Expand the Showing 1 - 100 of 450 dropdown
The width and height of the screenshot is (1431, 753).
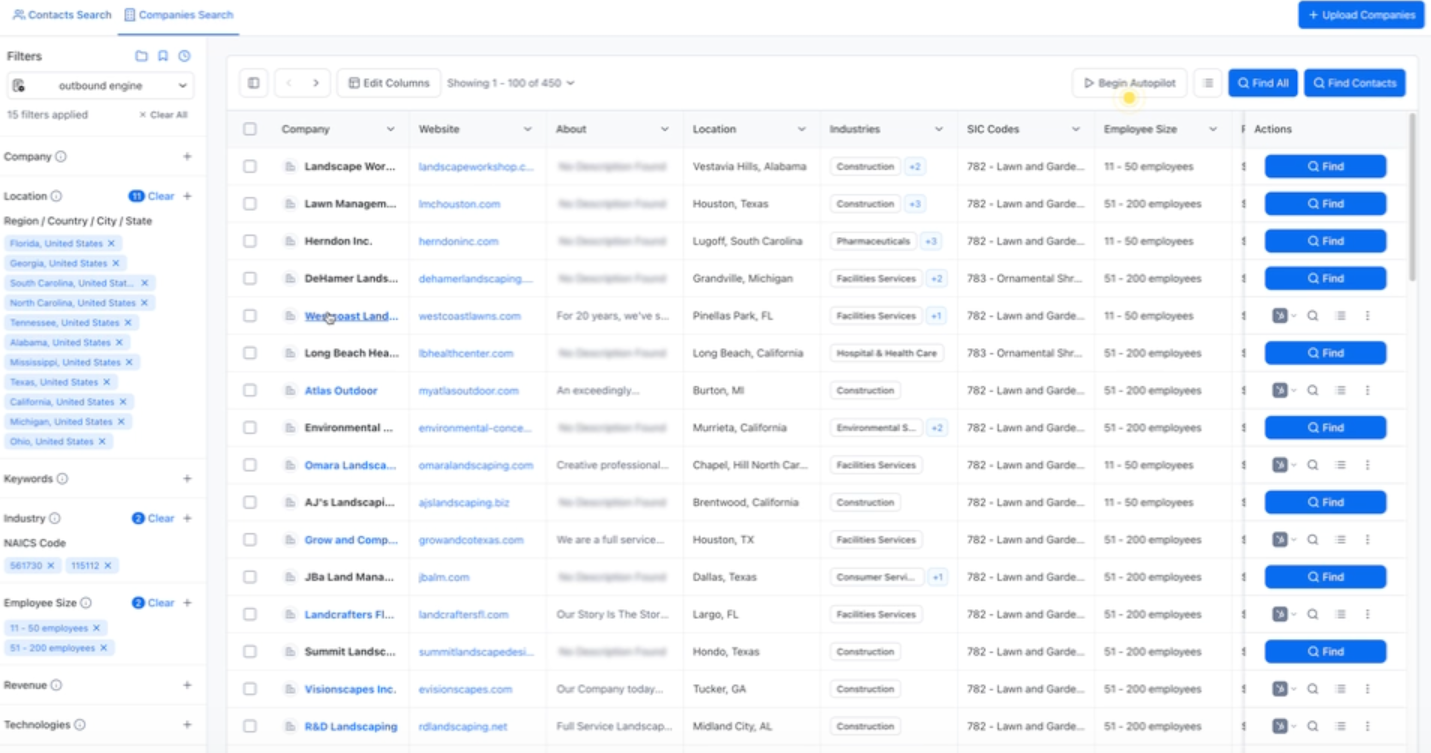click(x=511, y=83)
